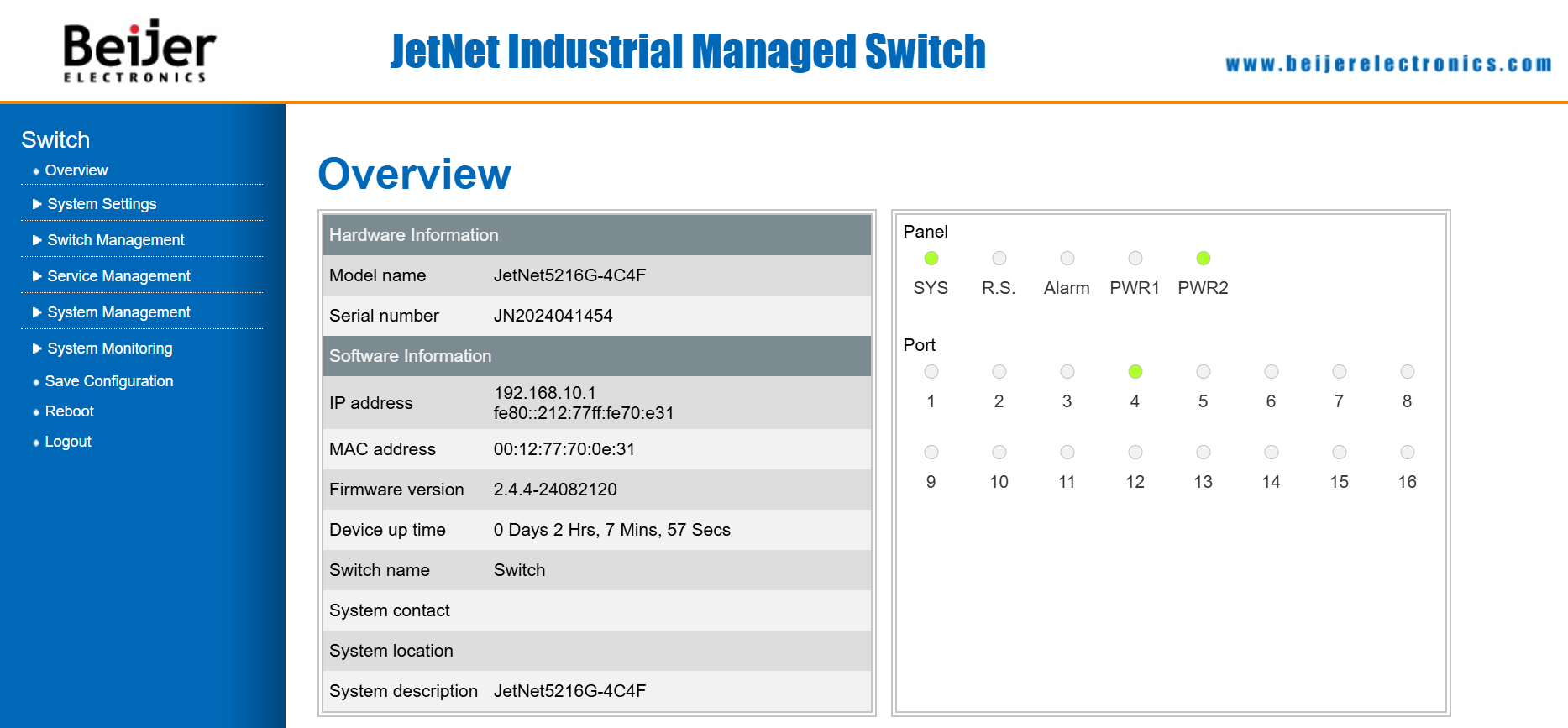Click port 13 status LED

point(1203,453)
